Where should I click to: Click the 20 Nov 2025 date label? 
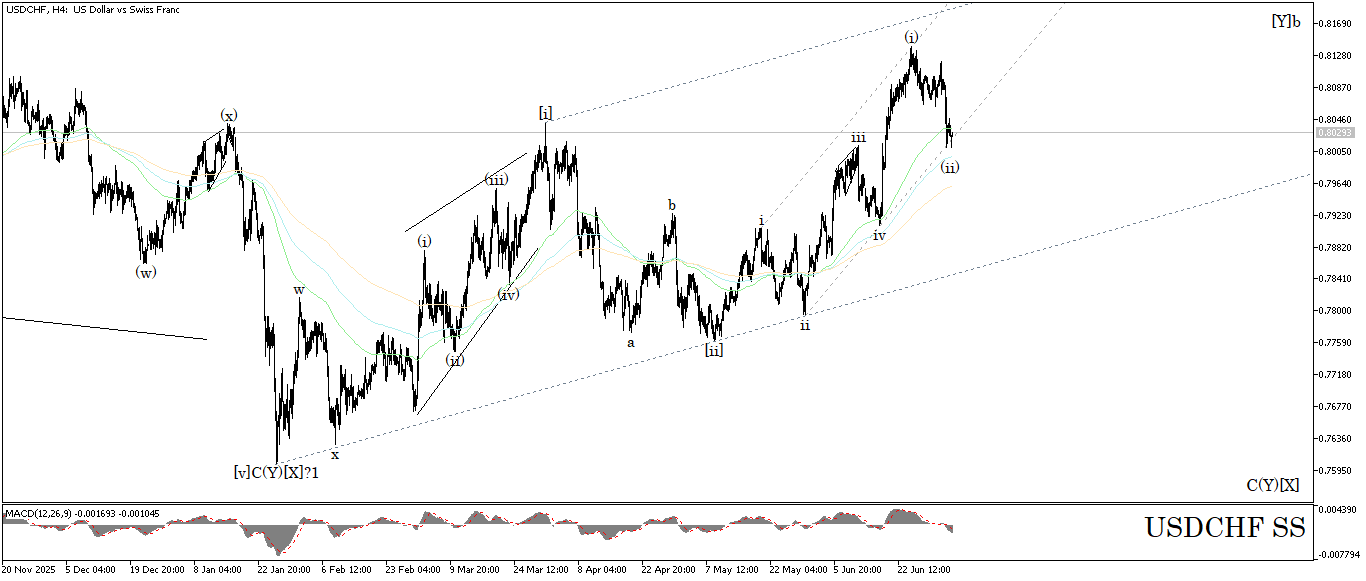click(27, 569)
